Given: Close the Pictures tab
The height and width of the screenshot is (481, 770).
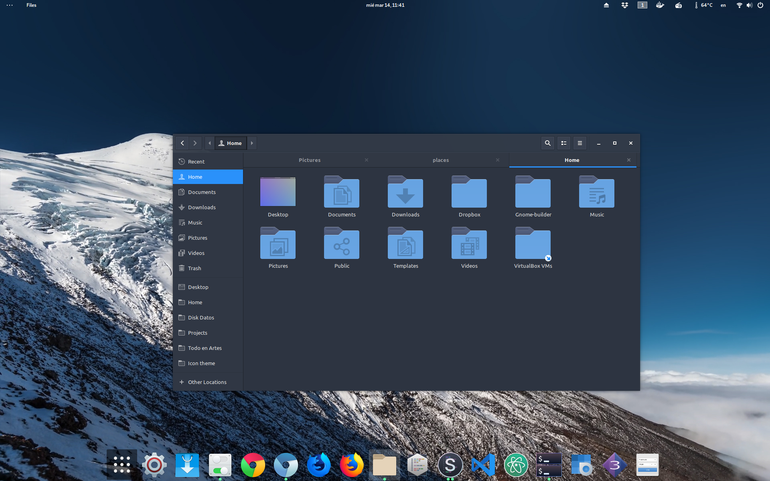Looking at the screenshot, I should click(x=366, y=160).
